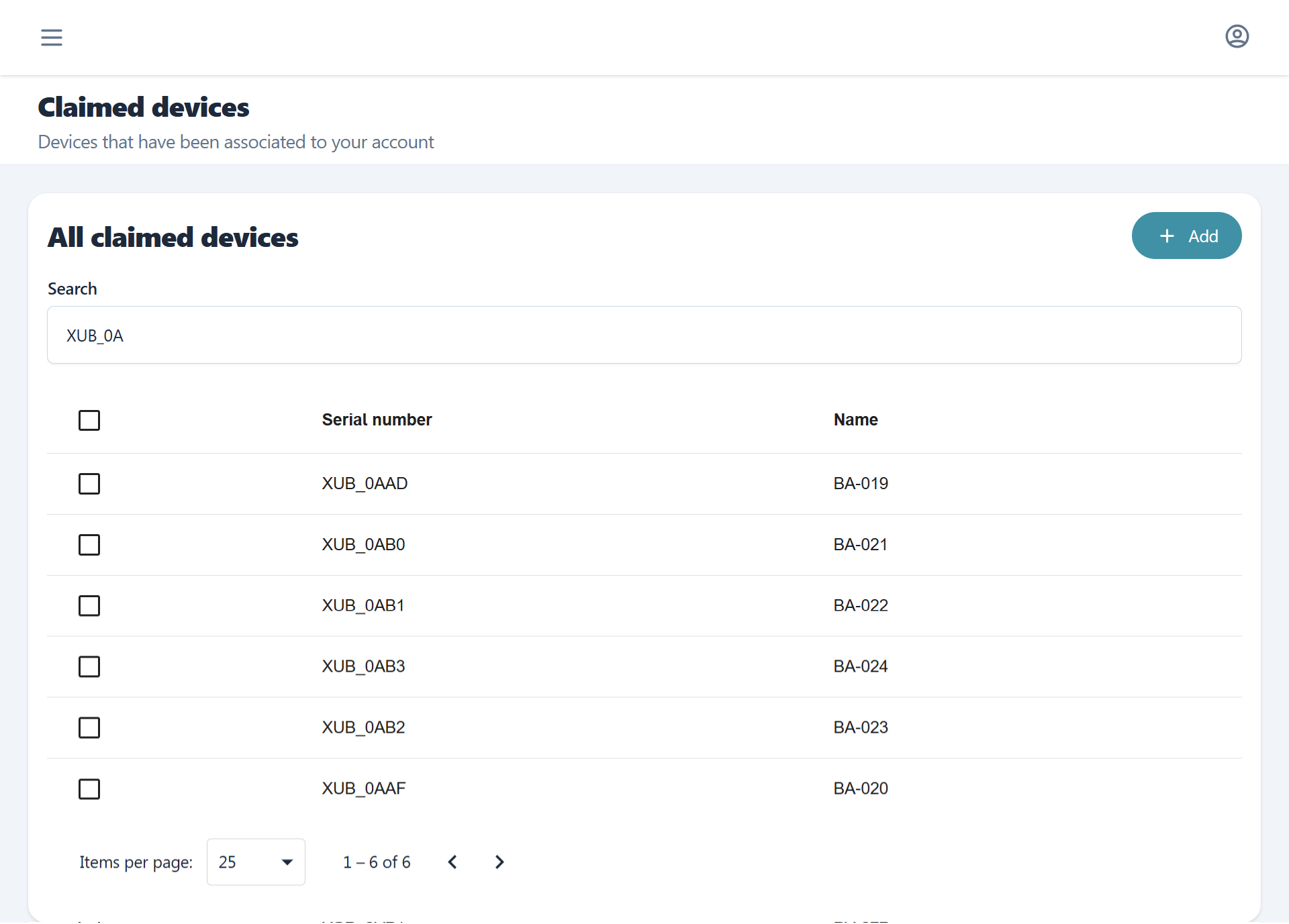Select the checkbox for XUB_0AB0
Image resolution: width=1289 pixels, height=924 pixels.
(89, 545)
